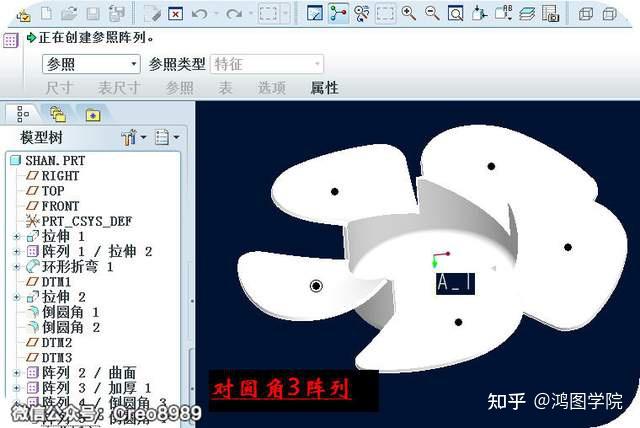Image resolution: width=640 pixels, height=428 pixels.
Task: Select the DTM2 datum plane
Action: [x=57, y=342]
